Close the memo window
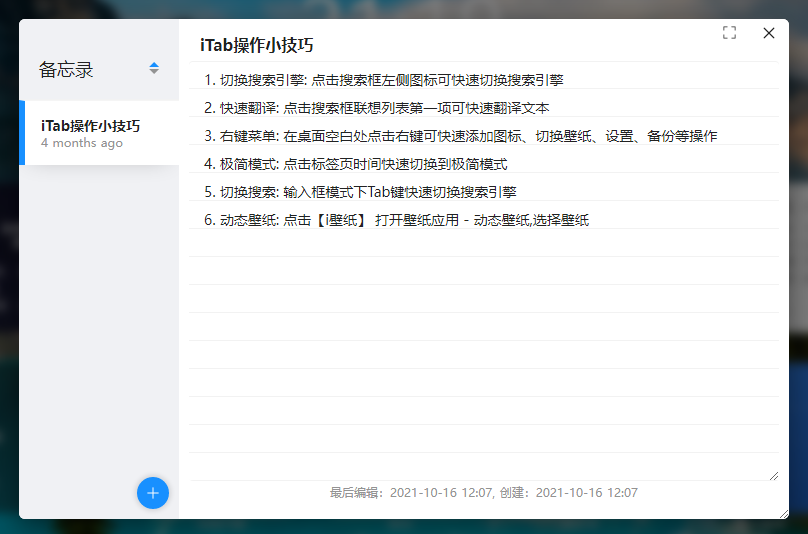 tap(769, 33)
